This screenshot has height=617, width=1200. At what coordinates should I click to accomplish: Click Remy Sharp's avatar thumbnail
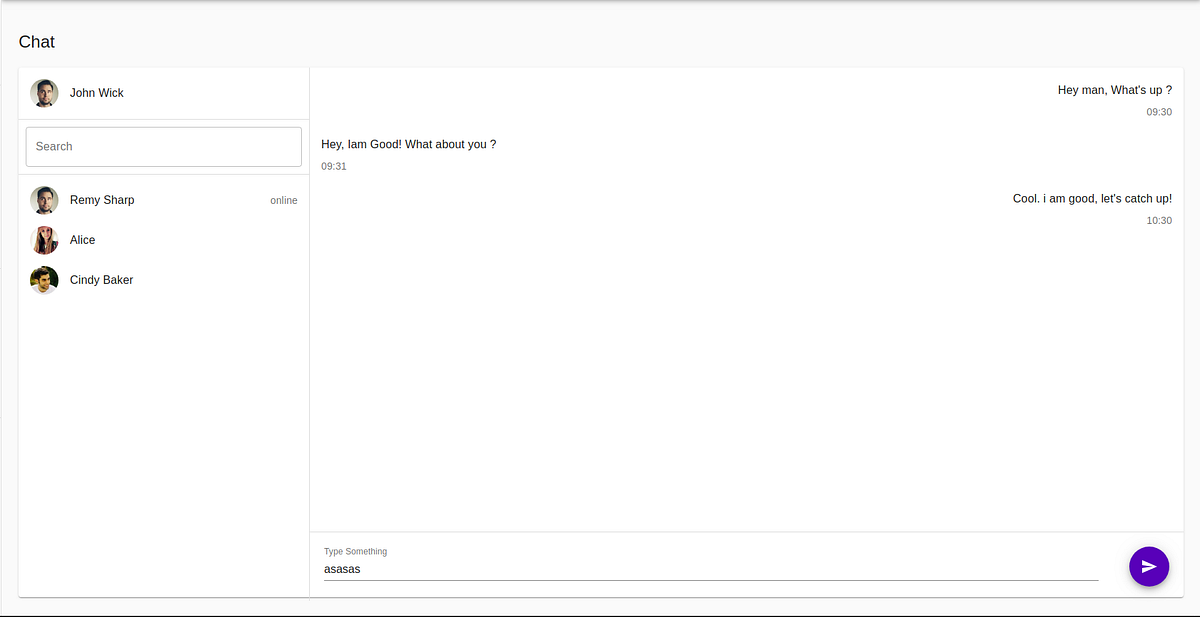[44, 200]
